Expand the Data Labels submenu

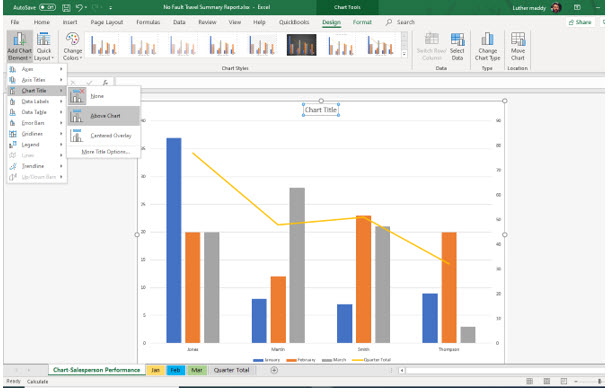tap(36, 102)
